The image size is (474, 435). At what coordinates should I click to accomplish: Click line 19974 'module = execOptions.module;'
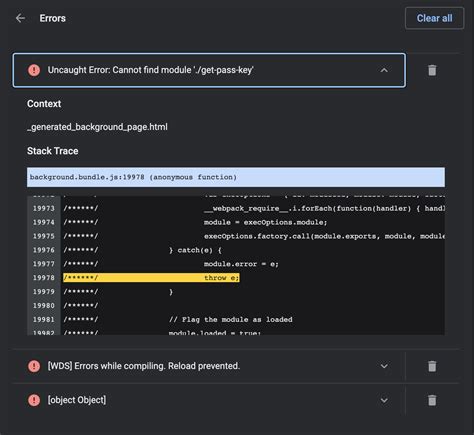265,222
